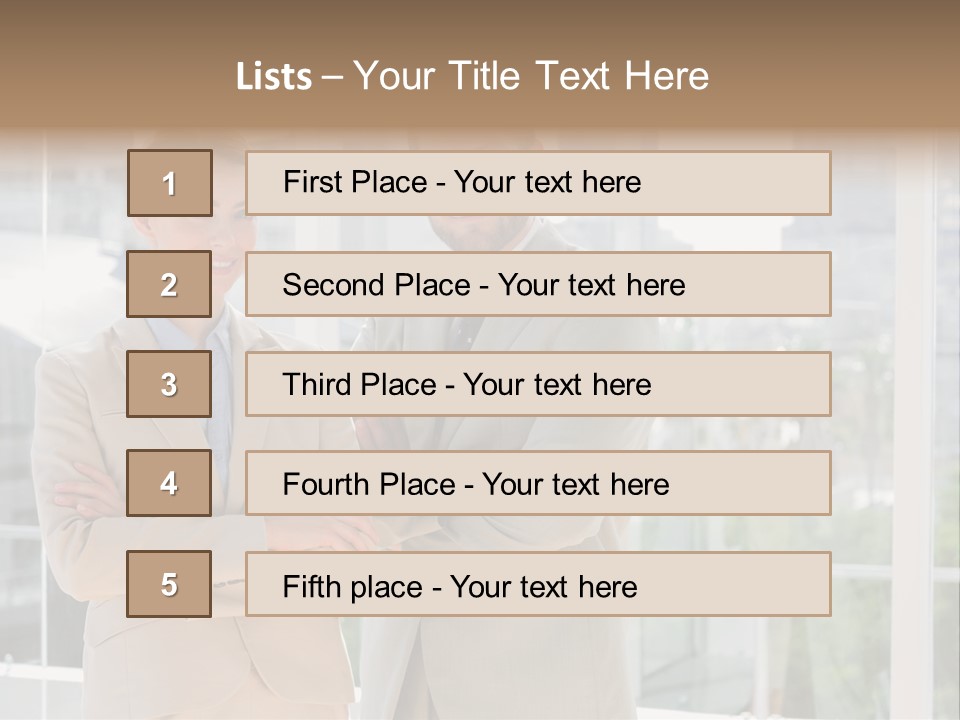Select the number 4 box

[169, 483]
